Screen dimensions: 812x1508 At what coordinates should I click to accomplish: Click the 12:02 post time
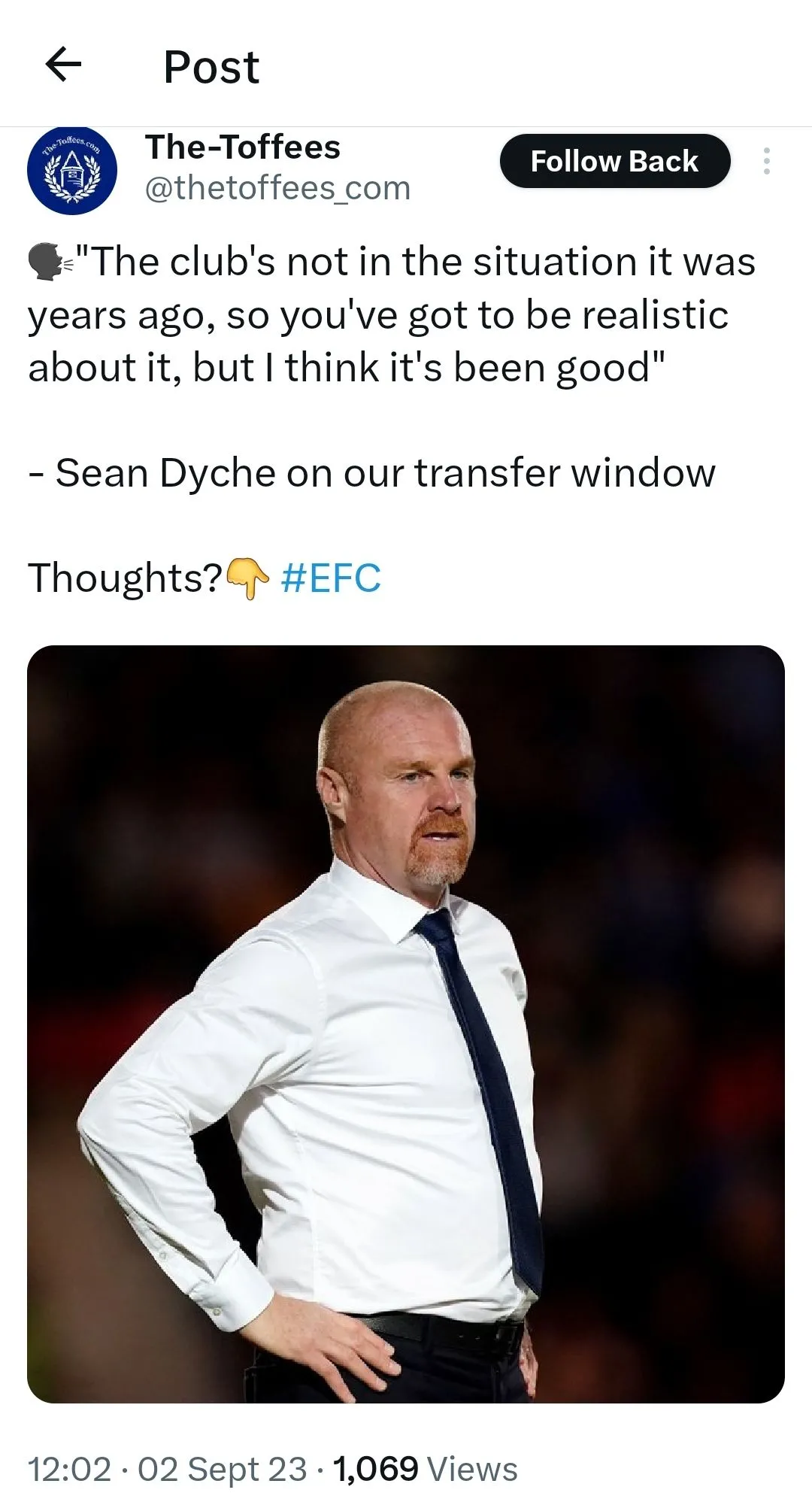pos(69,1469)
